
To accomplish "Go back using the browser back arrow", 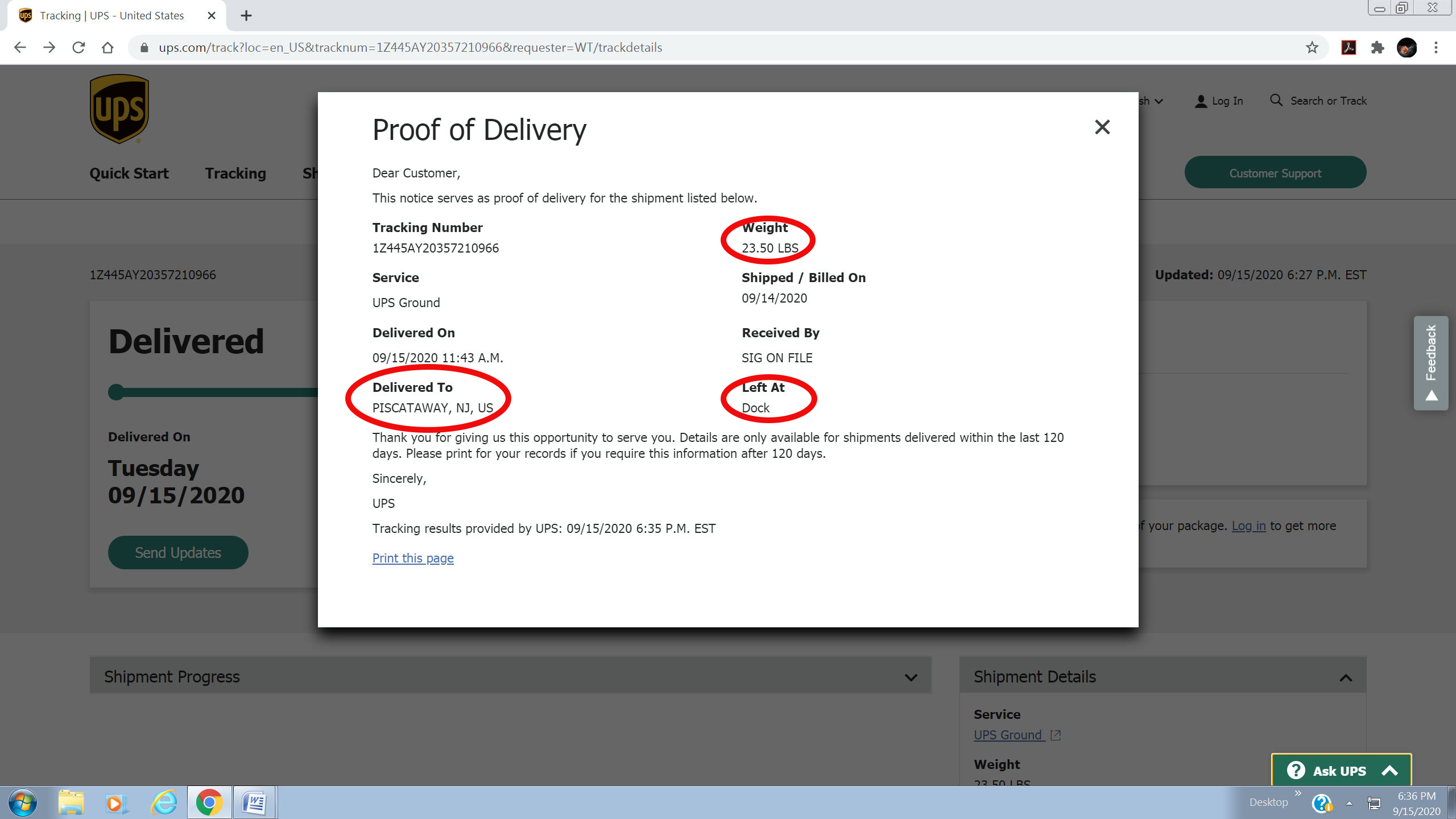I will [20, 47].
